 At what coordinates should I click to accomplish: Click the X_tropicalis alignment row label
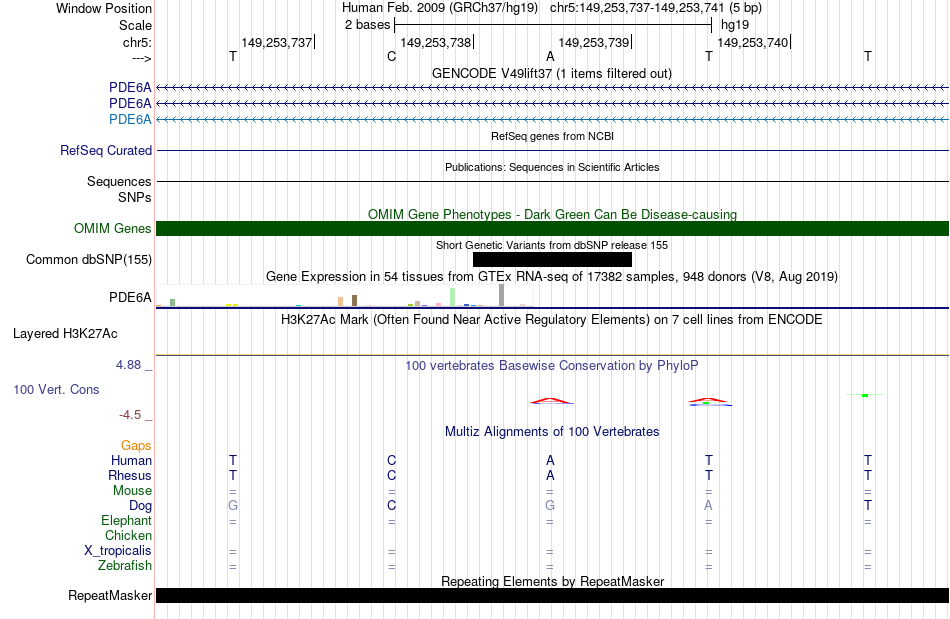click(x=118, y=551)
